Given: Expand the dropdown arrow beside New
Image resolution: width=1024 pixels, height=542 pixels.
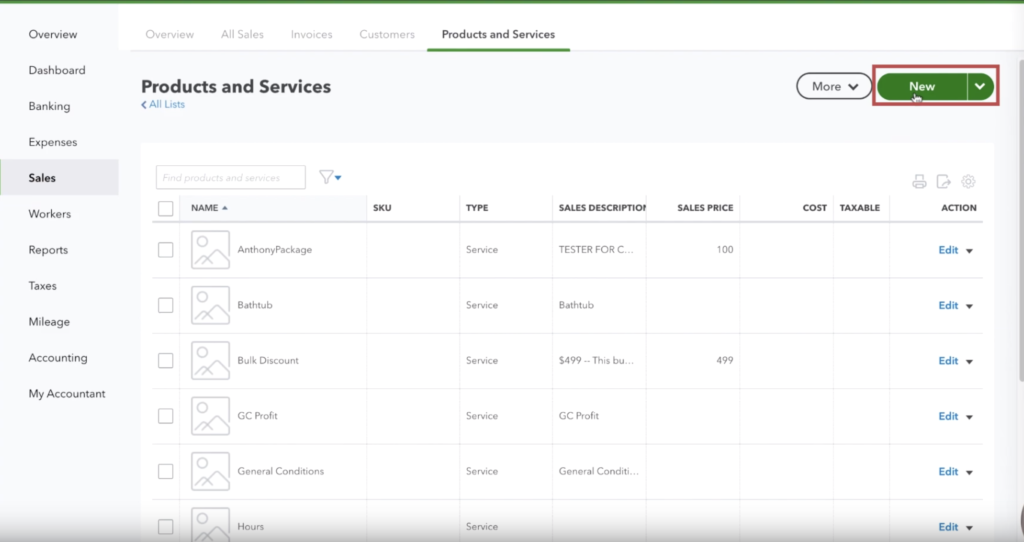Looking at the screenshot, I should pos(981,87).
